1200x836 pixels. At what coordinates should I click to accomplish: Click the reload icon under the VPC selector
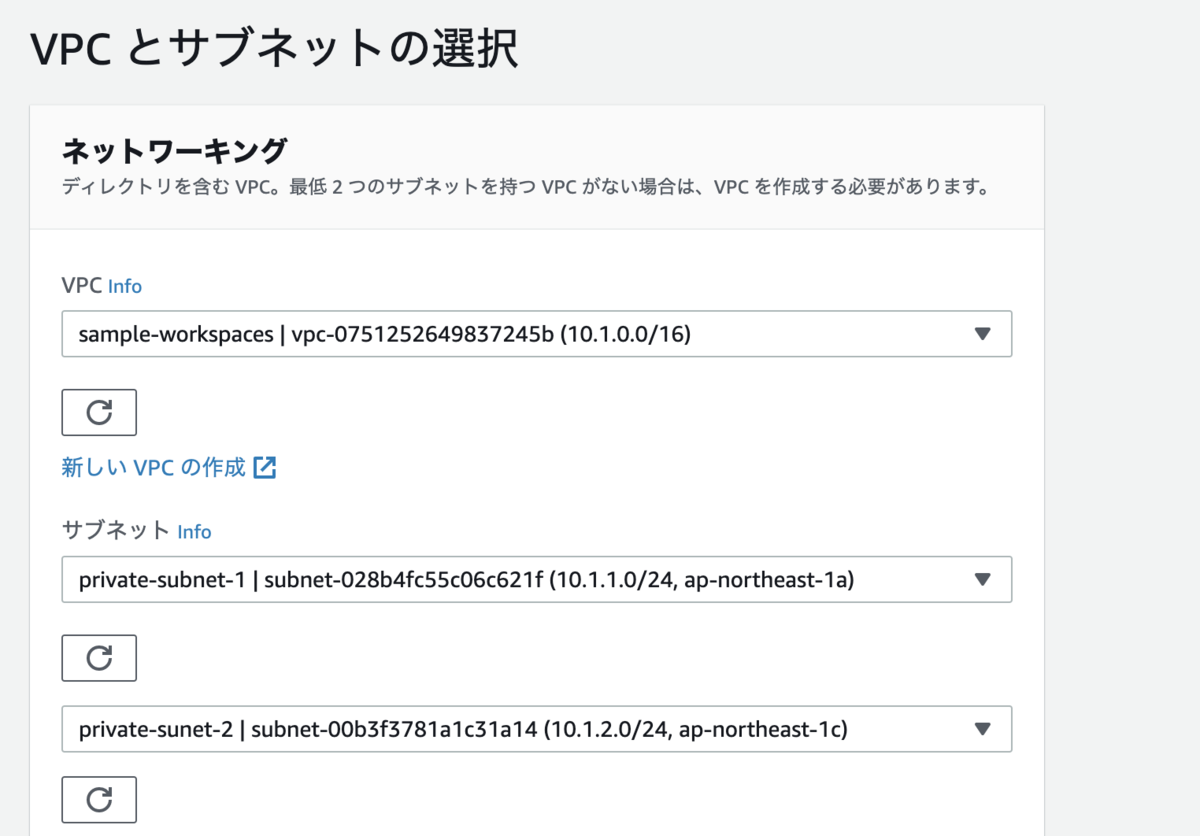point(98,412)
